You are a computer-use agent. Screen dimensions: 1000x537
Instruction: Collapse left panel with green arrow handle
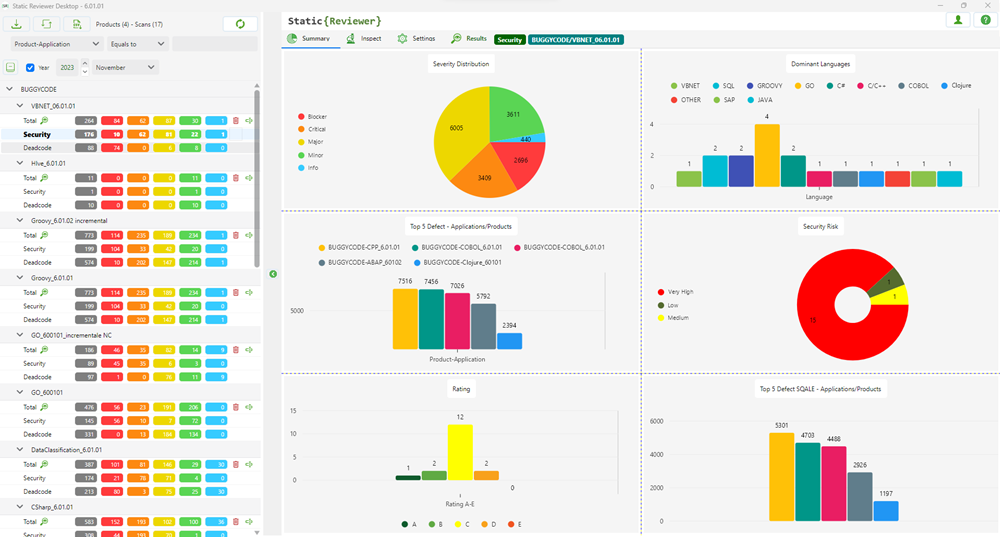(x=274, y=273)
